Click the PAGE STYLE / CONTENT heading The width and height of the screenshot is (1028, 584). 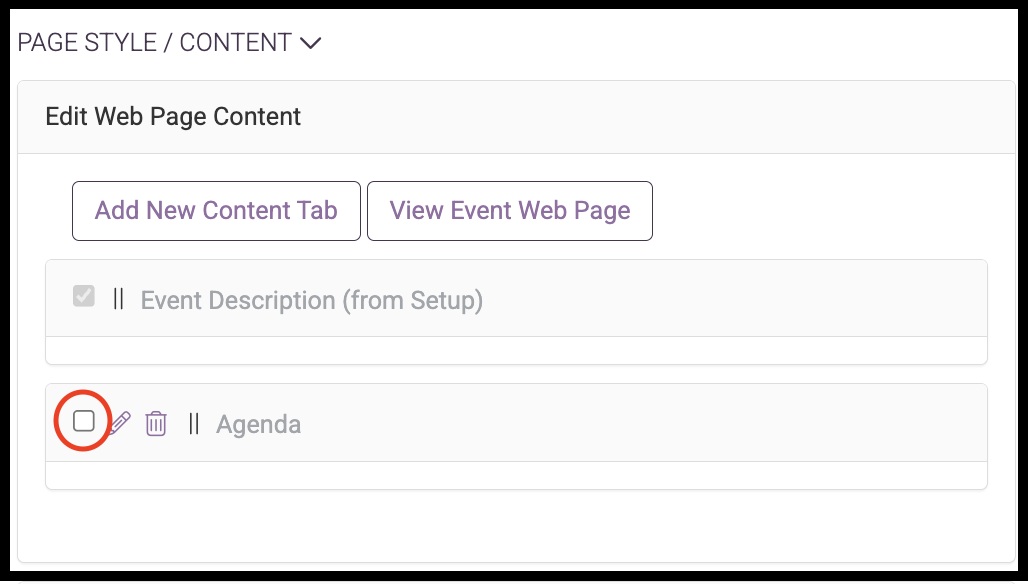[155, 43]
